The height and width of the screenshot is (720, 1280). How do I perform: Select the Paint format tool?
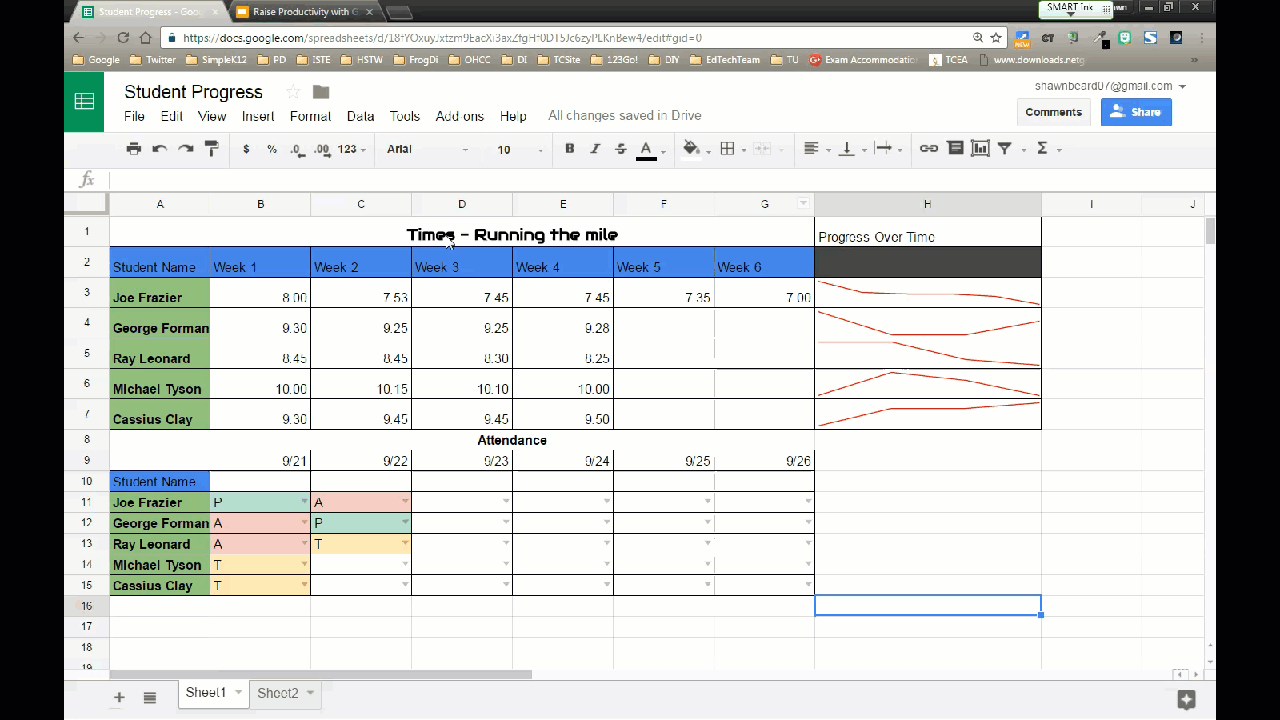click(x=211, y=149)
